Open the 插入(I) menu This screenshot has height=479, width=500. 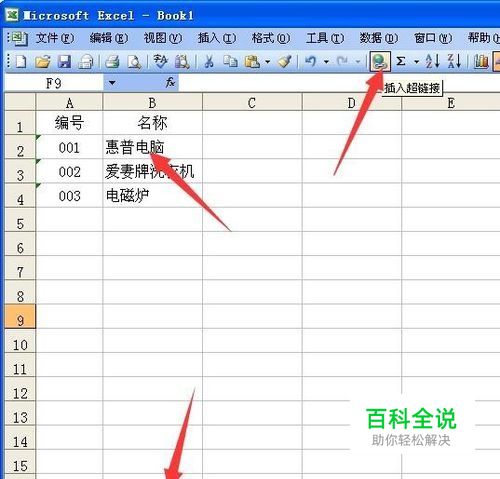[x=217, y=38]
